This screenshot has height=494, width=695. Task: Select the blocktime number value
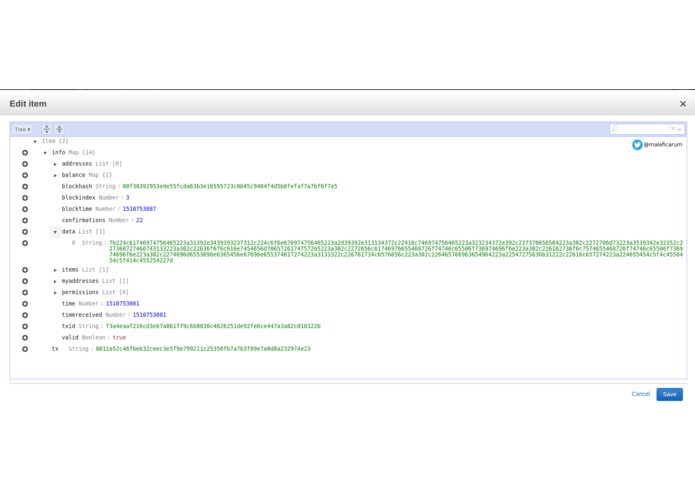point(139,209)
